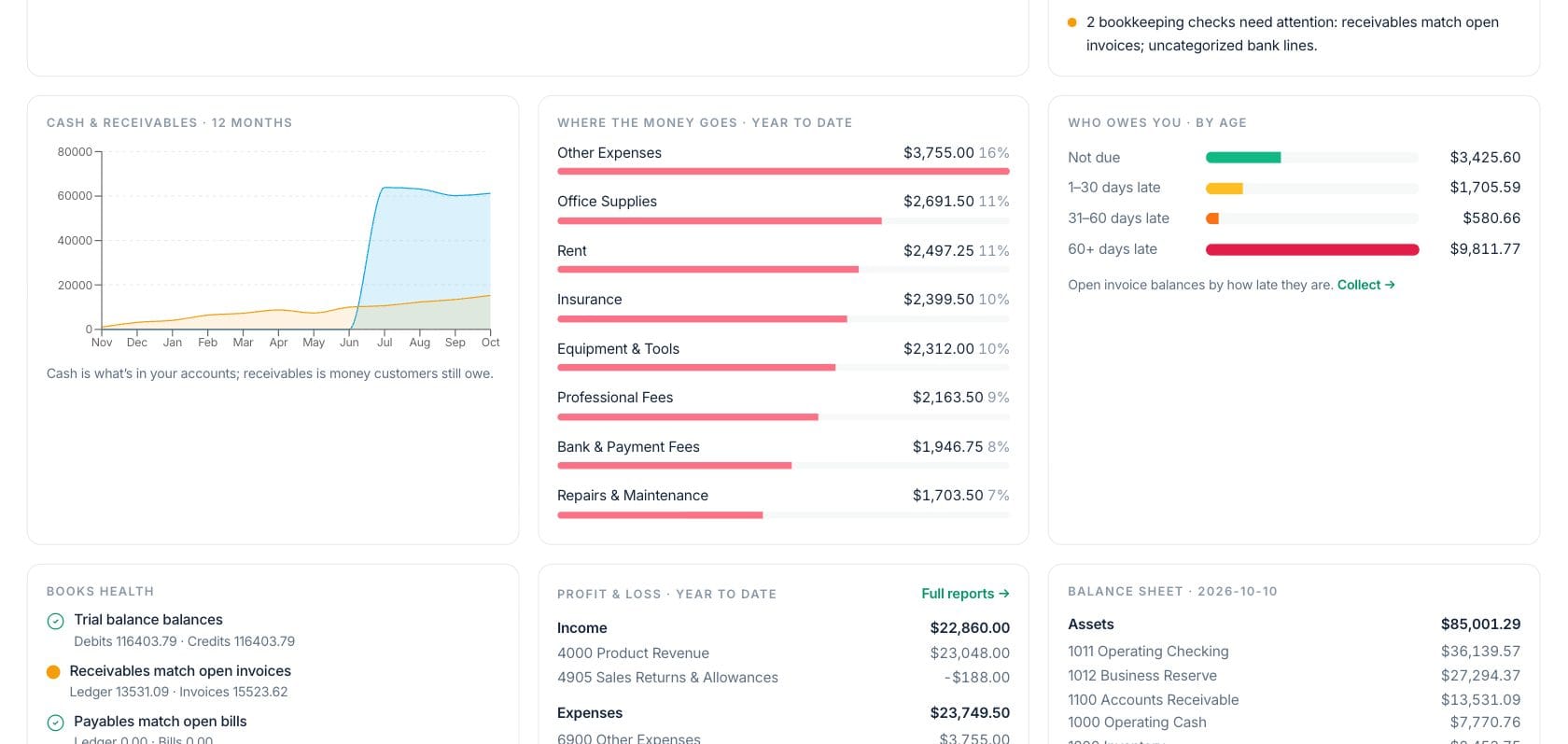Click 1000 Operating Cash account
The image size is (1568, 744).
click(x=1294, y=723)
